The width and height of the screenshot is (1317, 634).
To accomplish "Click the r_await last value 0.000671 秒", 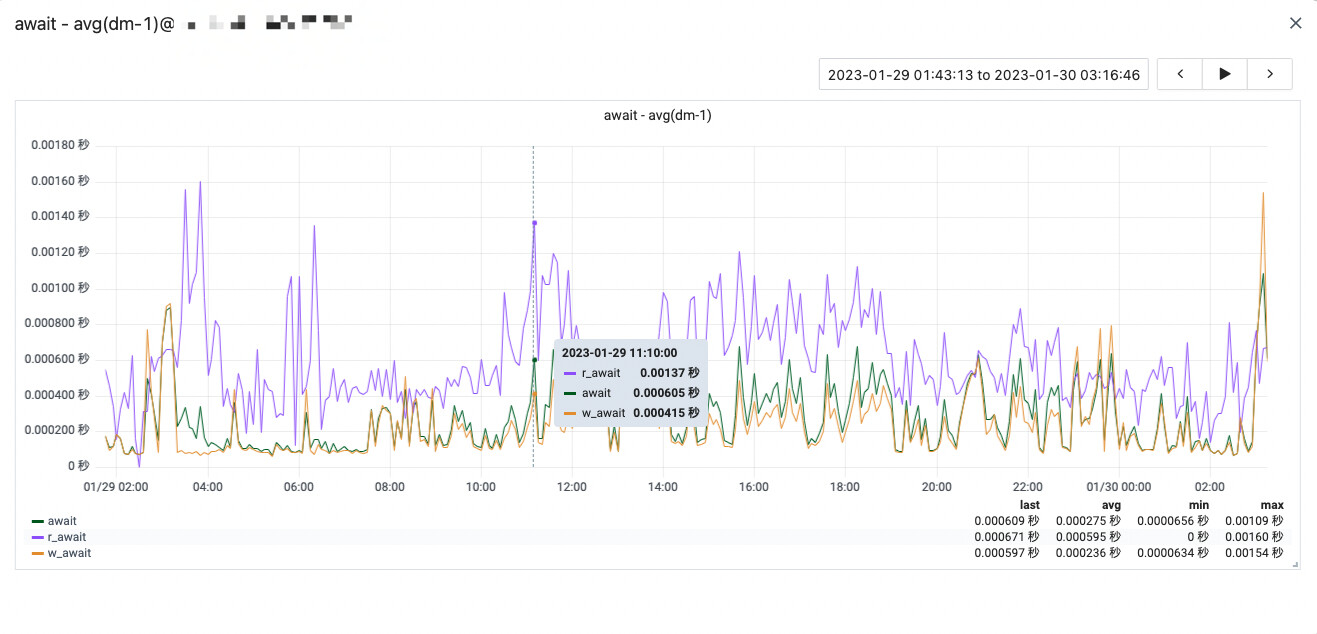I will 1007,537.
